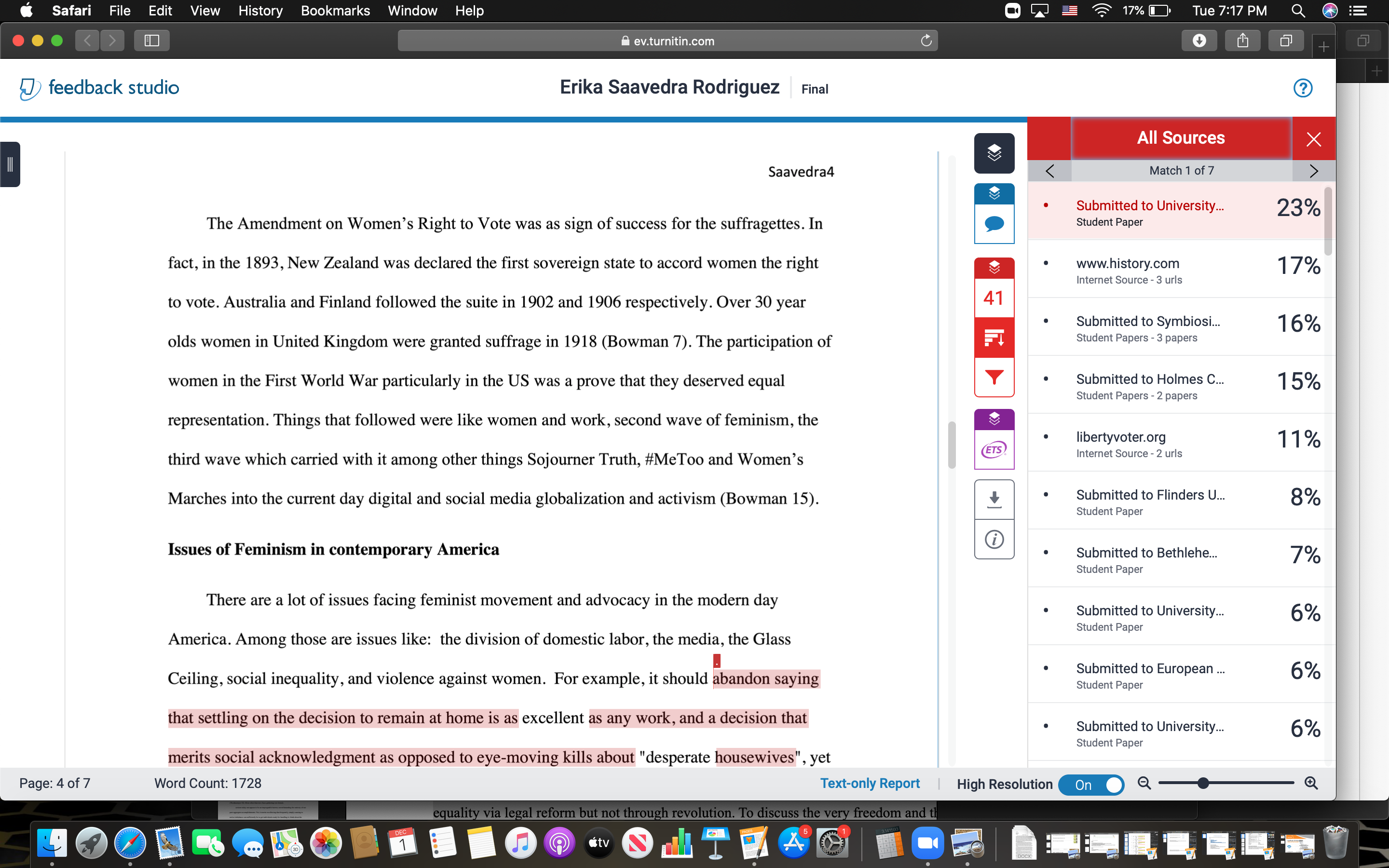Open the Edit menu
1389x868 pixels.
160,10
